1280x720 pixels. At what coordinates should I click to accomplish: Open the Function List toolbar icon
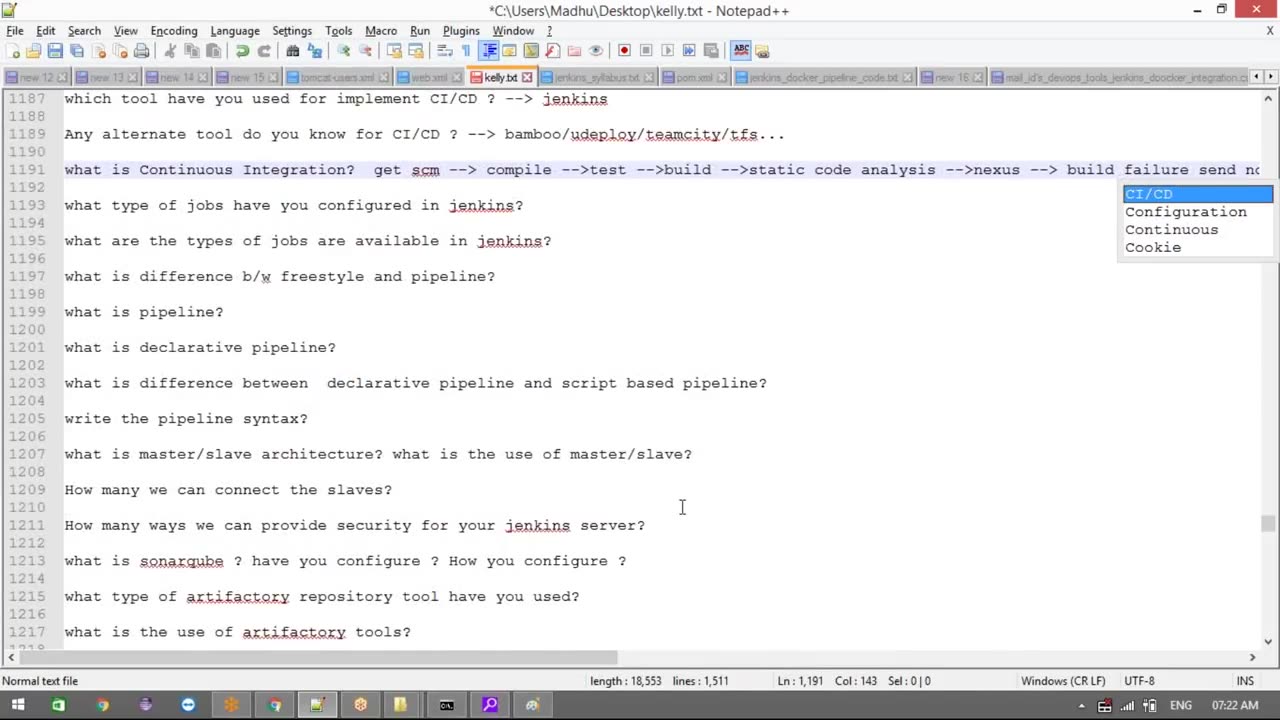point(553,51)
